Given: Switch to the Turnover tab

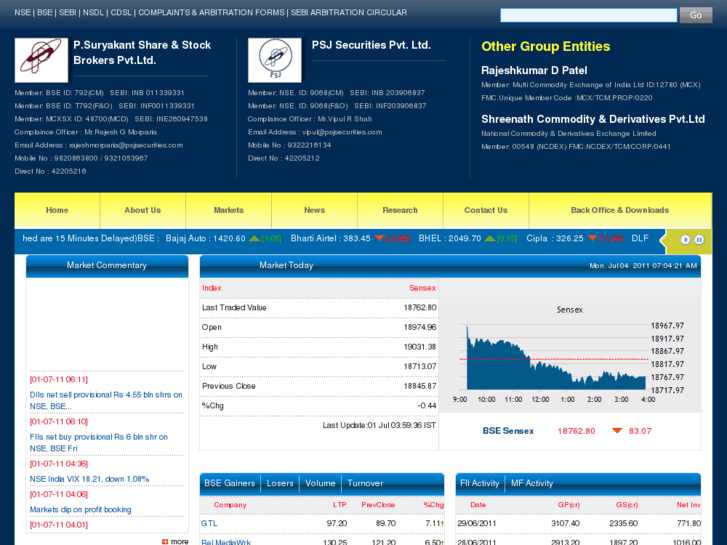Looking at the screenshot, I should [x=365, y=483].
